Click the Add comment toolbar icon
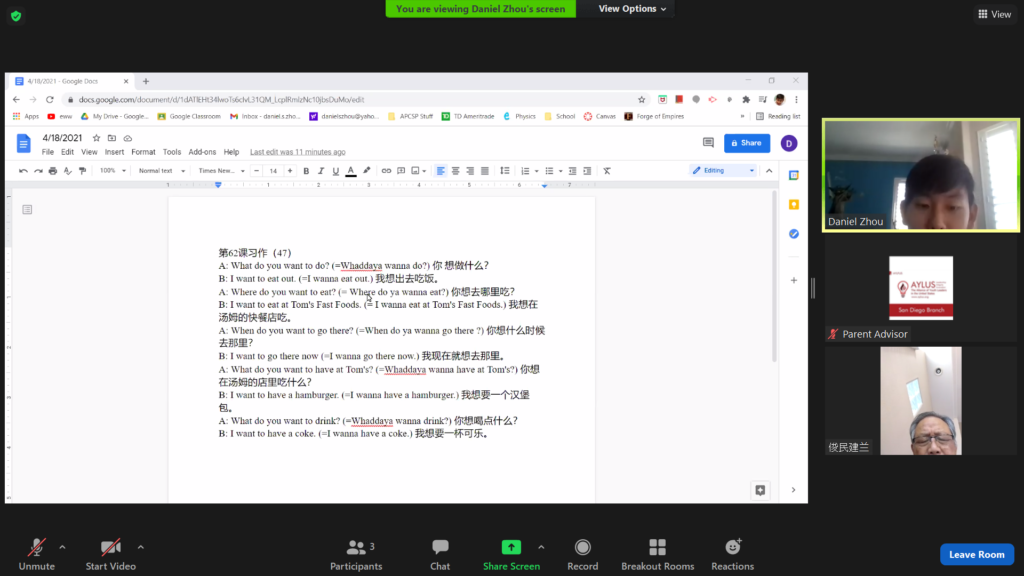This screenshot has height=576, width=1024. tap(401, 171)
